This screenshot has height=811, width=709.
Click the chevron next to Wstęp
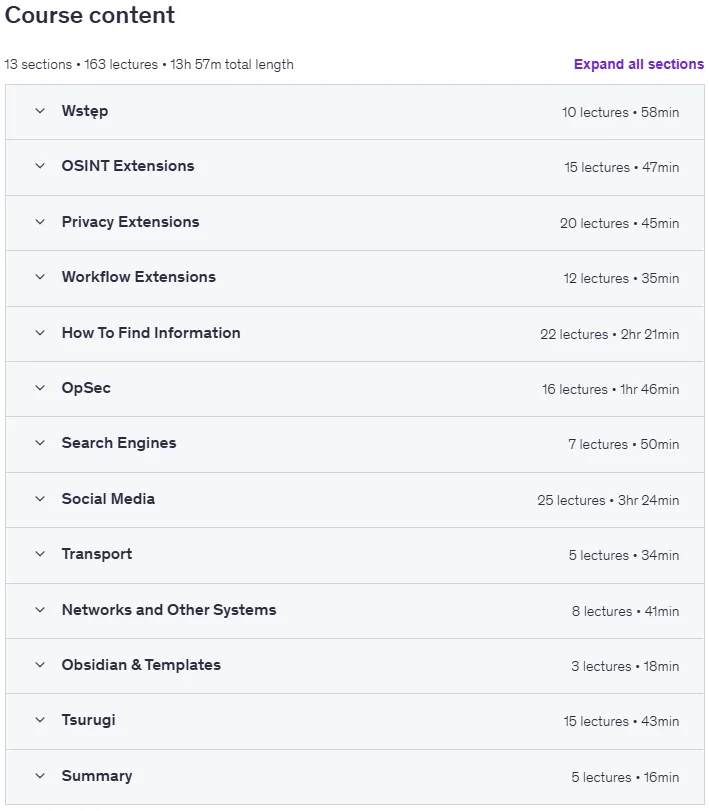[40, 111]
